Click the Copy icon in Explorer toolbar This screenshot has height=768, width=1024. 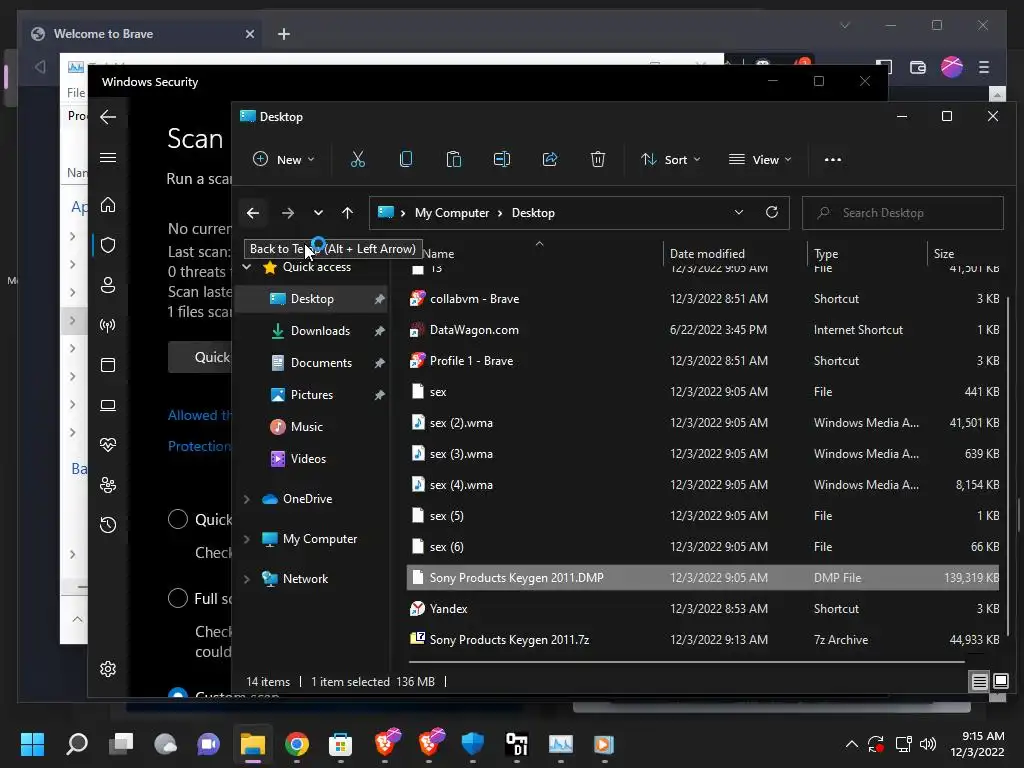pyautogui.click(x=406, y=159)
